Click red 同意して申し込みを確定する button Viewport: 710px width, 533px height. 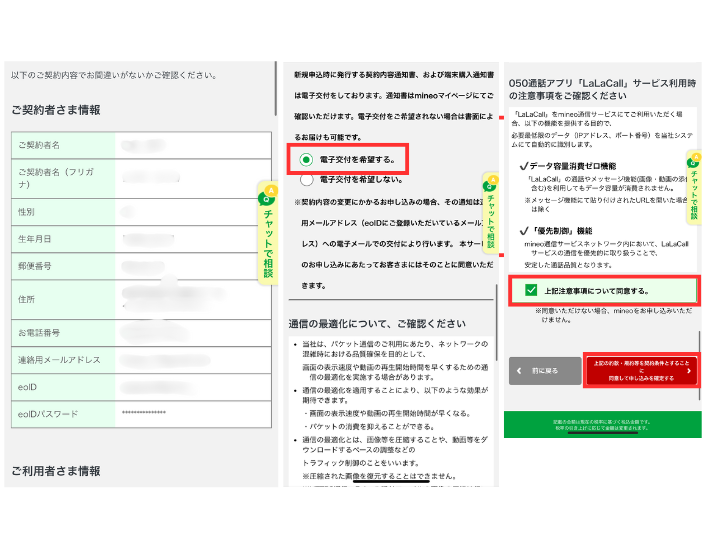click(641, 370)
